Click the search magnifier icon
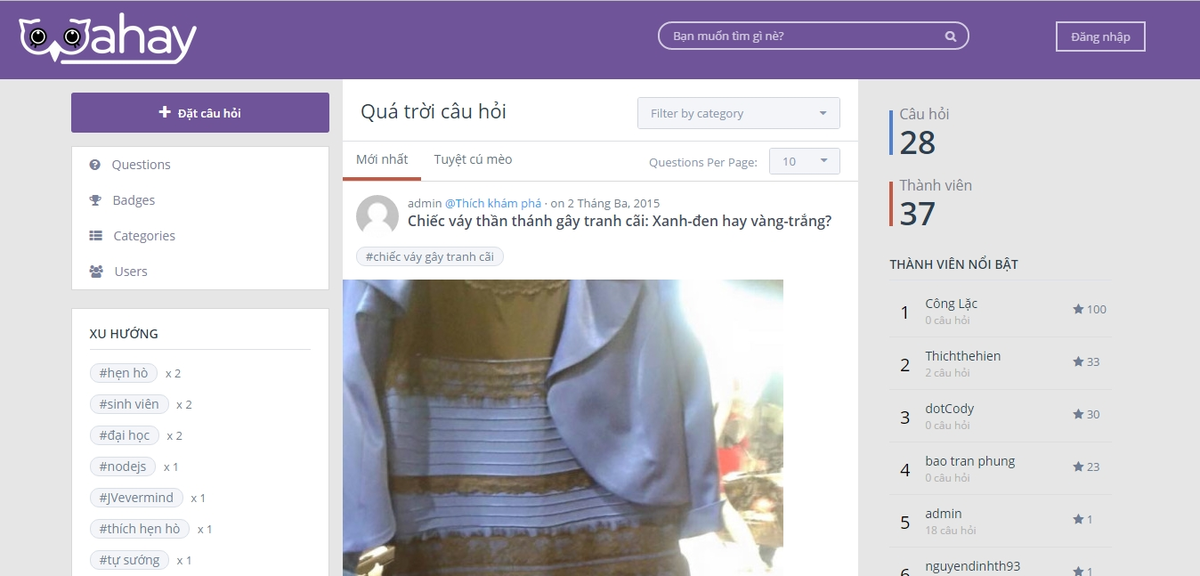Screen dimensions: 1200x576 click(x=951, y=36)
